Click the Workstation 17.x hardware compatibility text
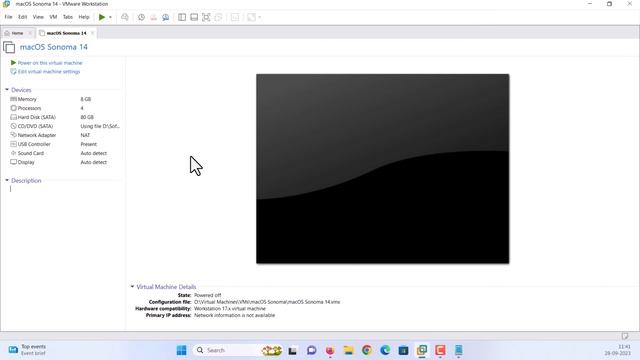Viewport: 640px width, 360px height. [x=230, y=309]
